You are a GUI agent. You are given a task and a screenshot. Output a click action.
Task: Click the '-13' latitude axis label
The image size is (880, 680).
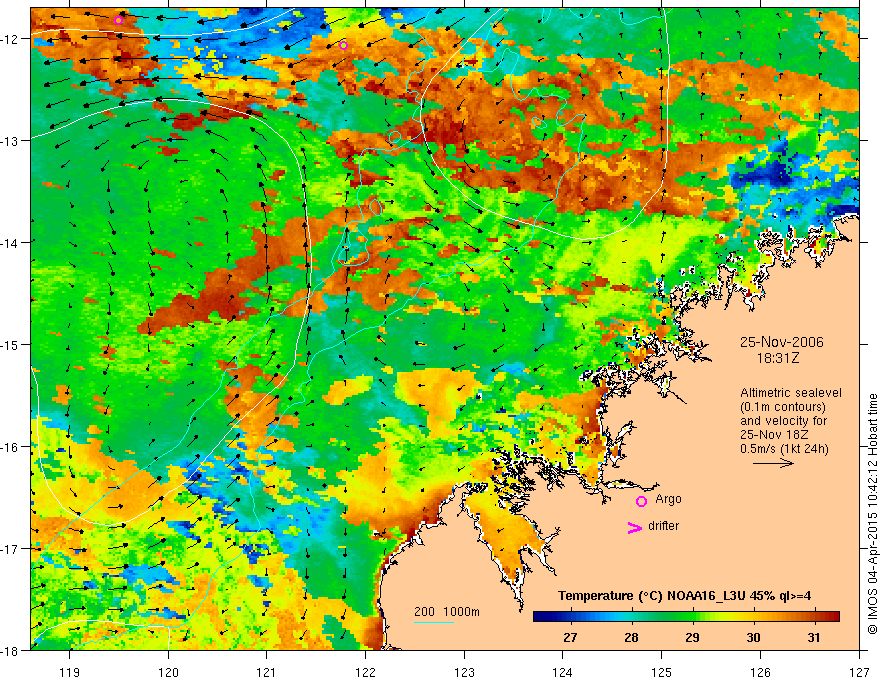(9, 141)
